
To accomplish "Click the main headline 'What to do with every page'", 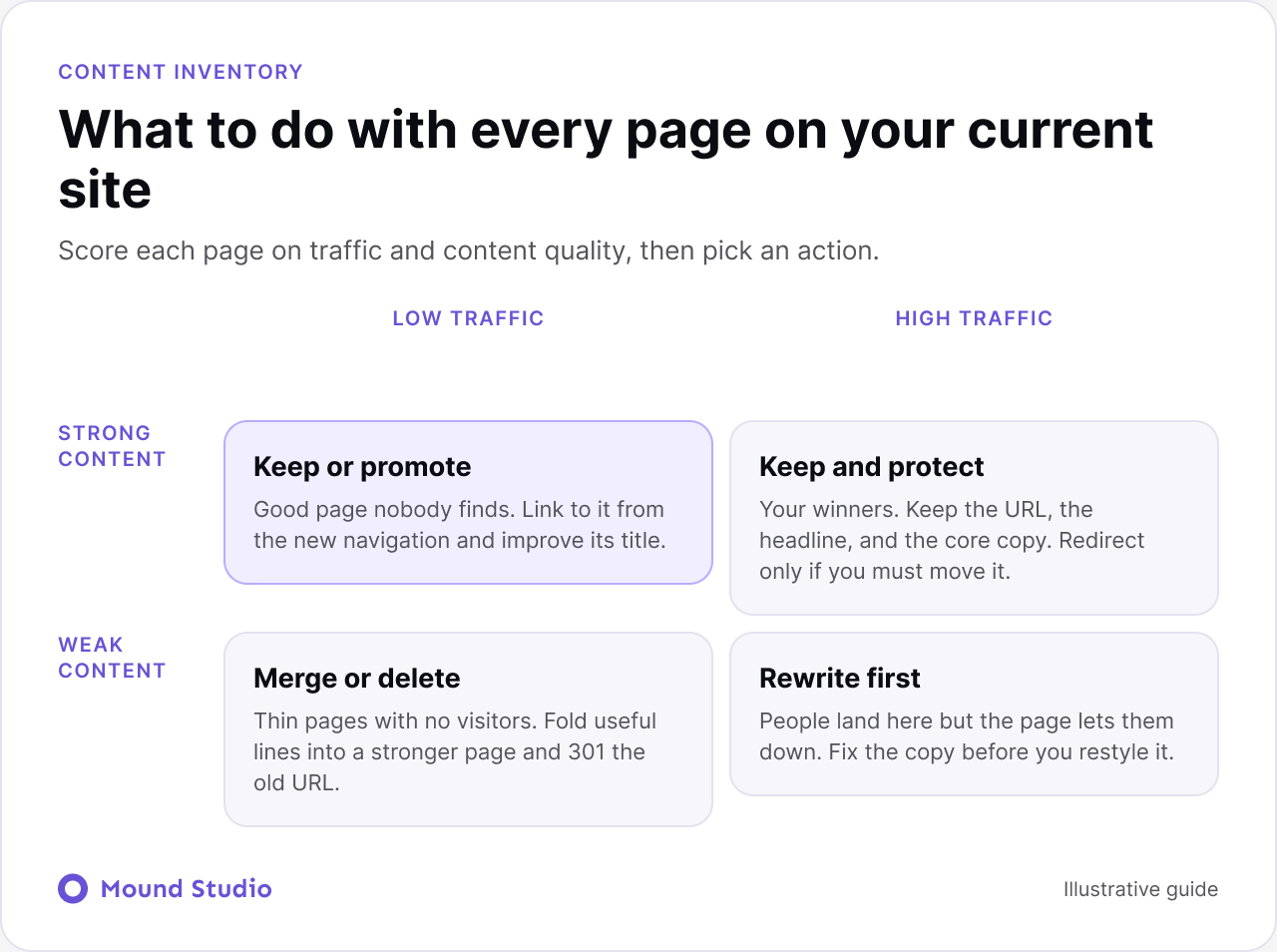I will point(606,160).
